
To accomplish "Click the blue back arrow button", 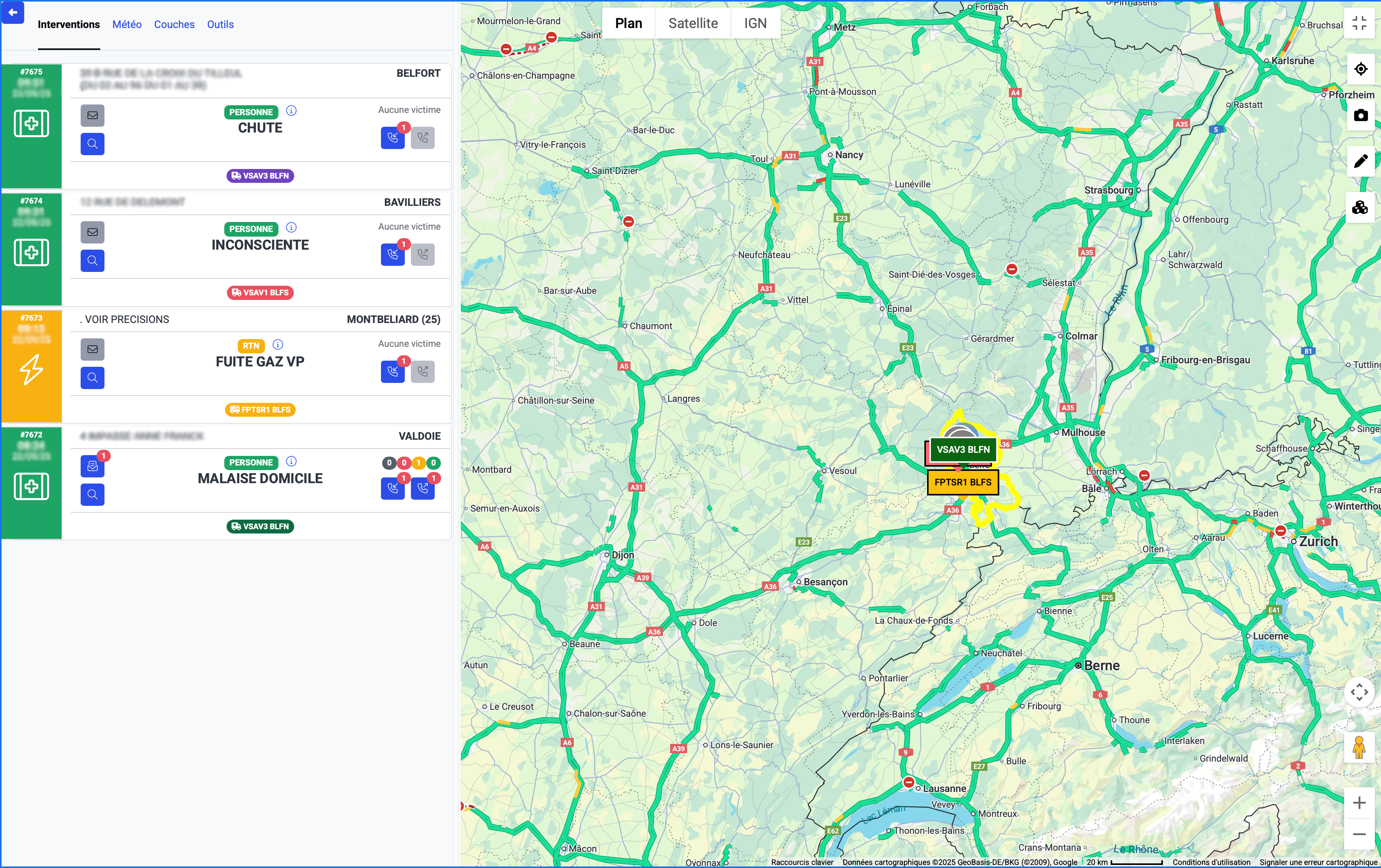I will 13,12.
